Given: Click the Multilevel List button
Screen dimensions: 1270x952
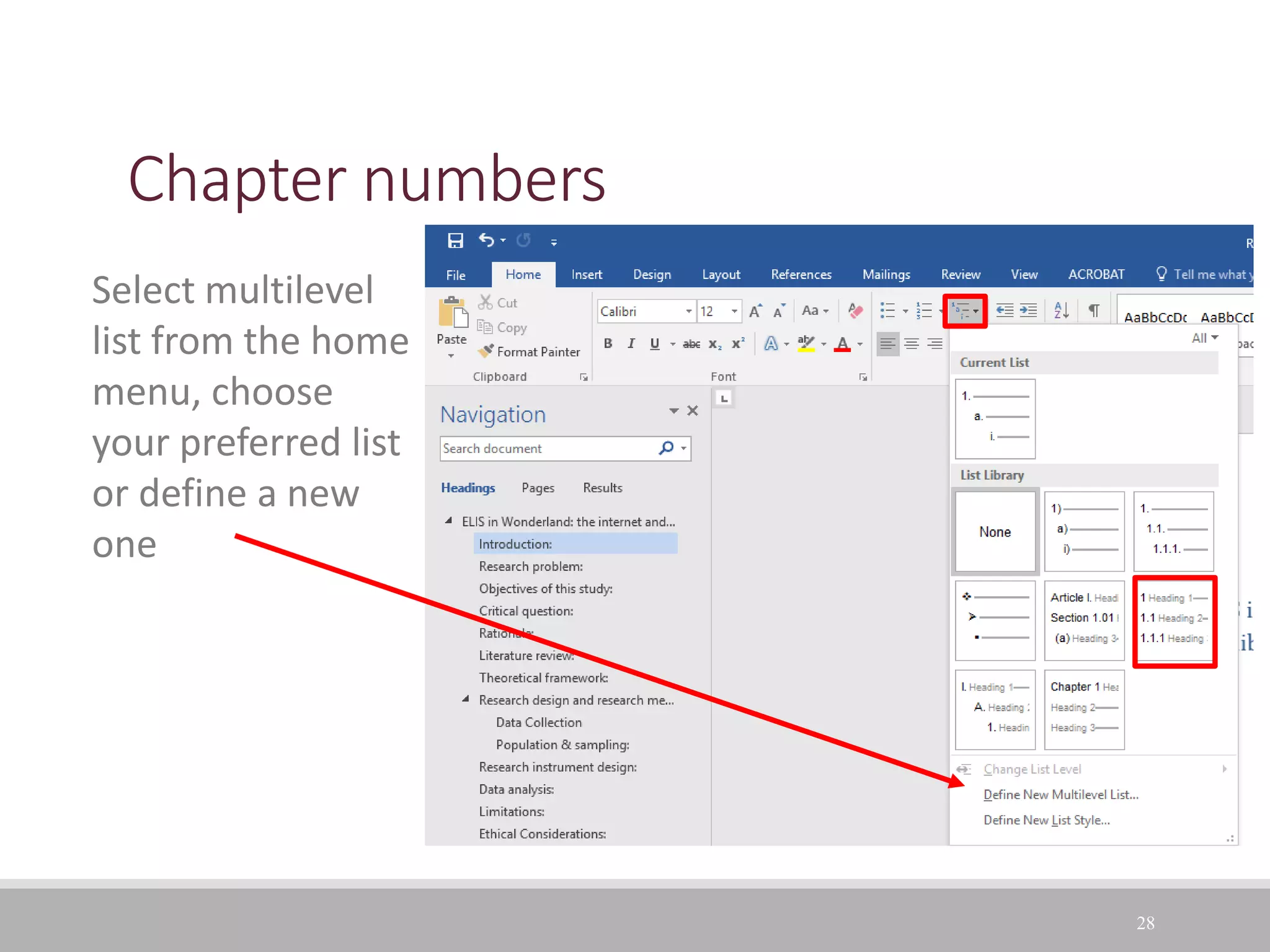Looking at the screenshot, I should 965,311.
